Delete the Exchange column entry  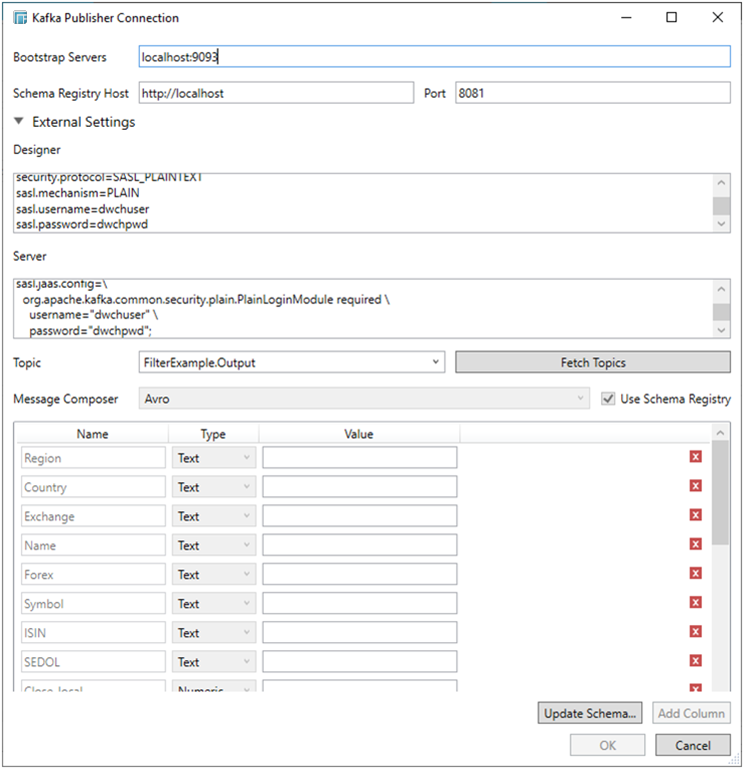click(x=695, y=515)
